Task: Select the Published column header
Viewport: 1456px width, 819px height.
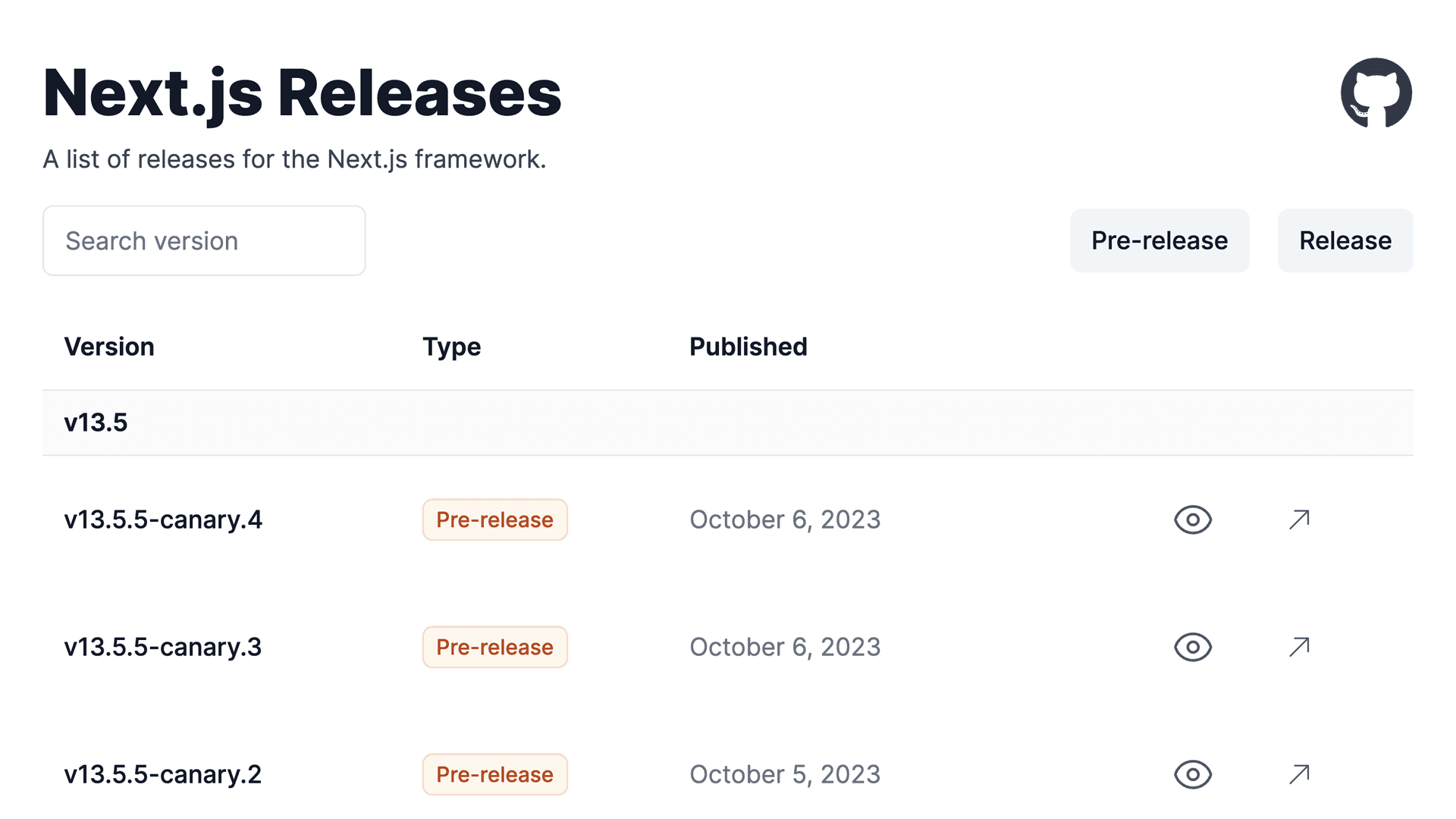Action: [x=748, y=347]
